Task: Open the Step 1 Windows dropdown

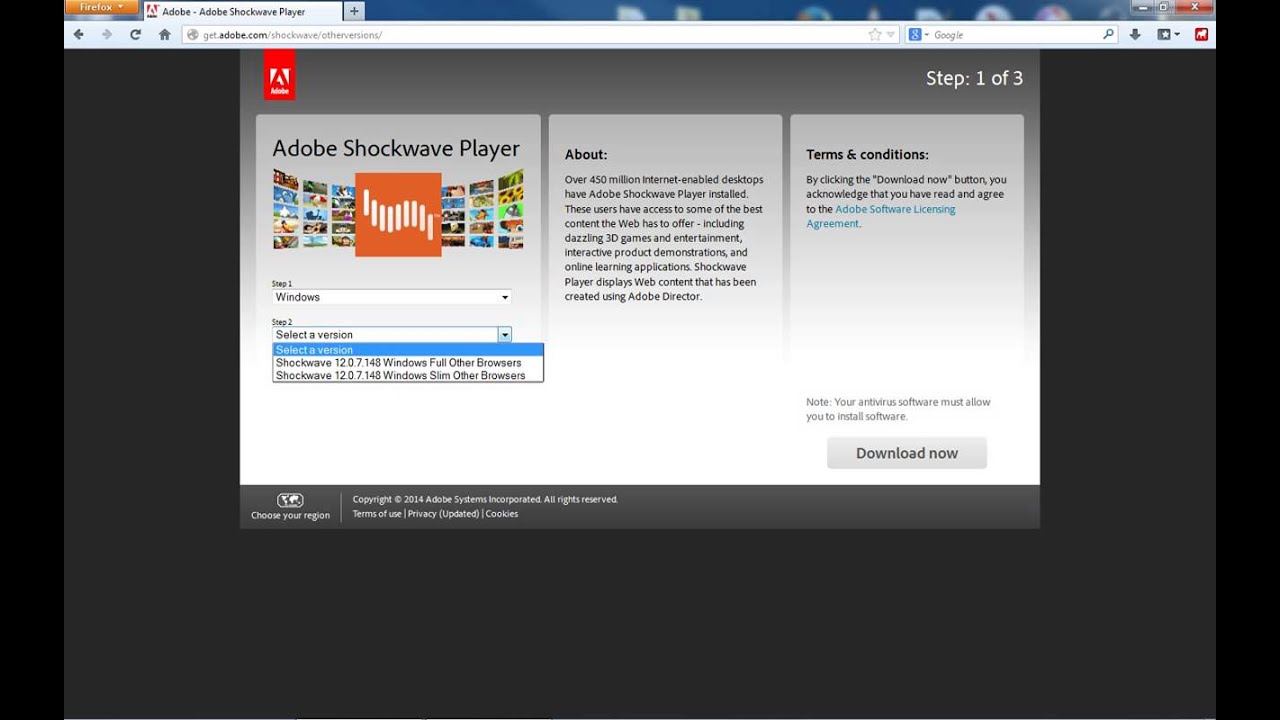Action: click(392, 297)
